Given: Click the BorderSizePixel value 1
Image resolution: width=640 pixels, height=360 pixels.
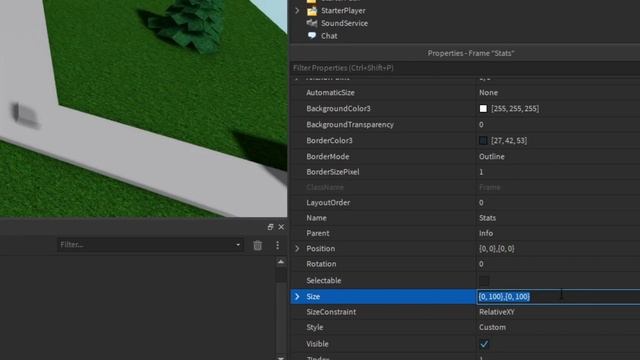Looking at the screenshot, I should tap(481, 172).
